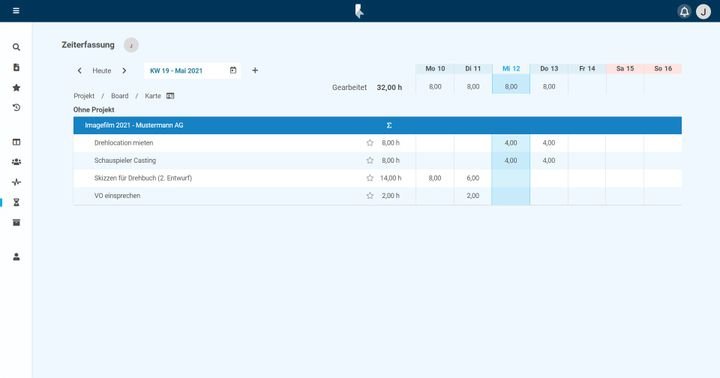Edit VO einsprechen hours on Di 11
Screen dimensions: 720x378
(473, 196)
